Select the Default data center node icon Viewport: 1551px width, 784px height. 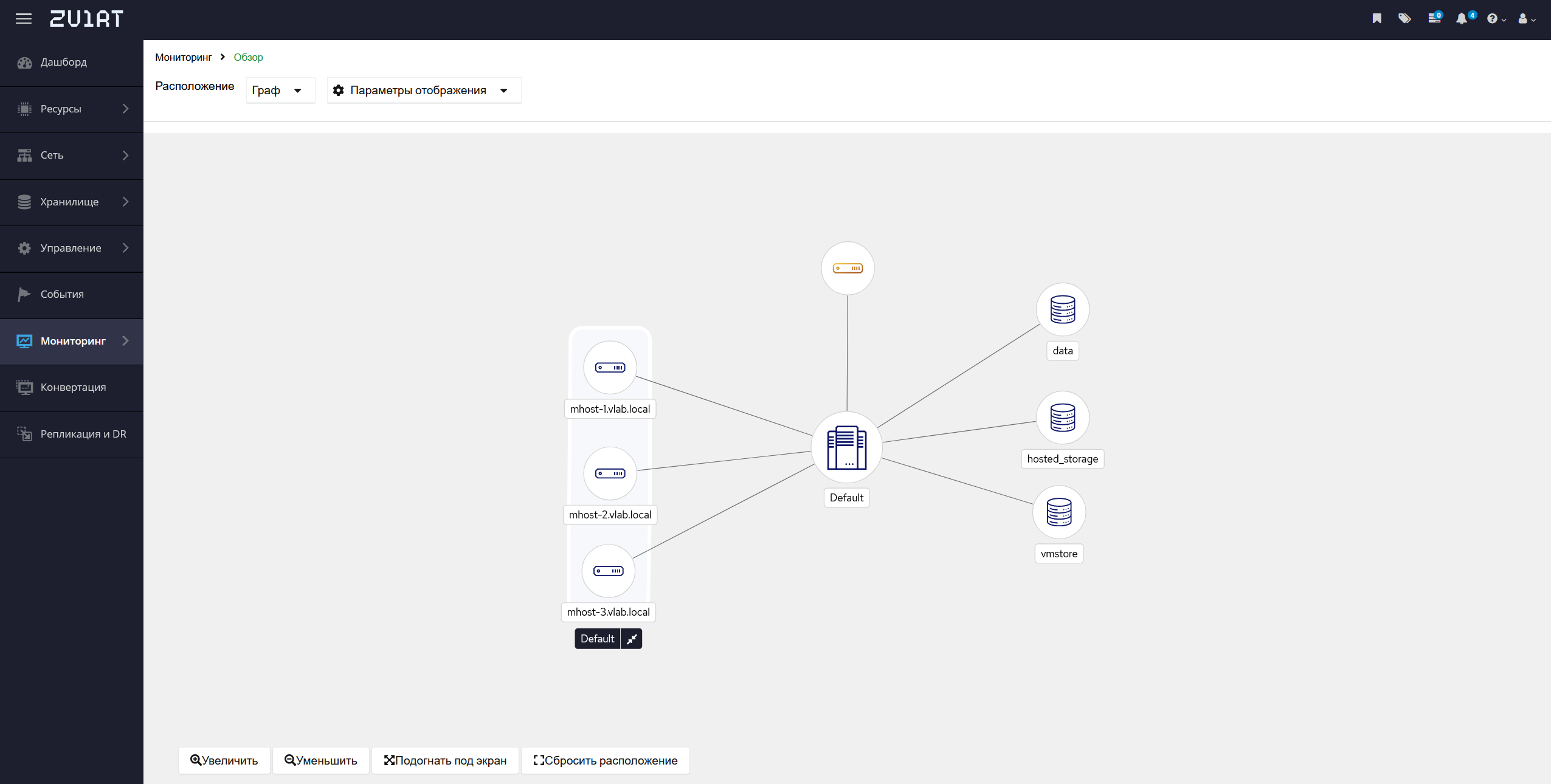point(847,448)
